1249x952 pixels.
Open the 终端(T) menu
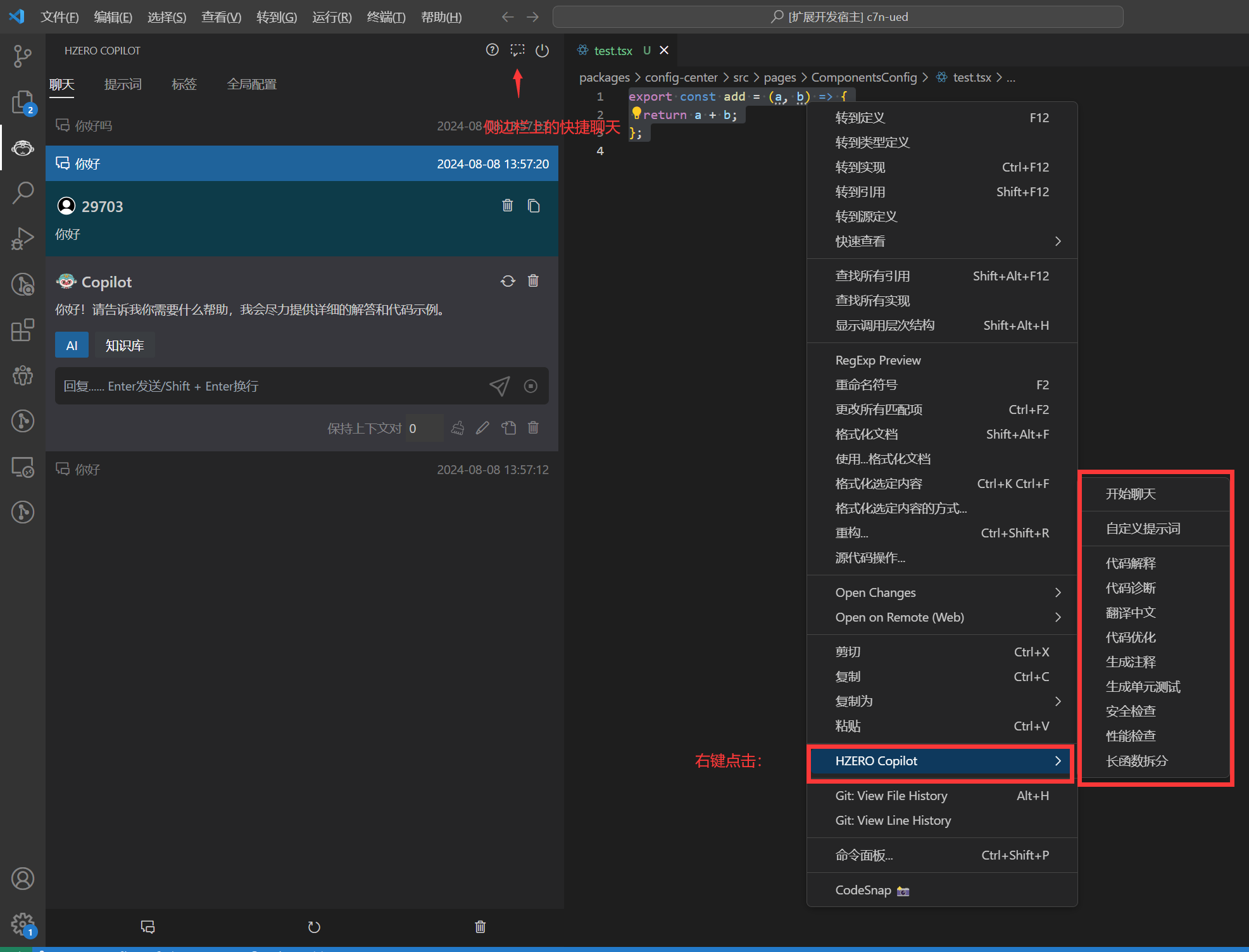[x=386, y=17]
